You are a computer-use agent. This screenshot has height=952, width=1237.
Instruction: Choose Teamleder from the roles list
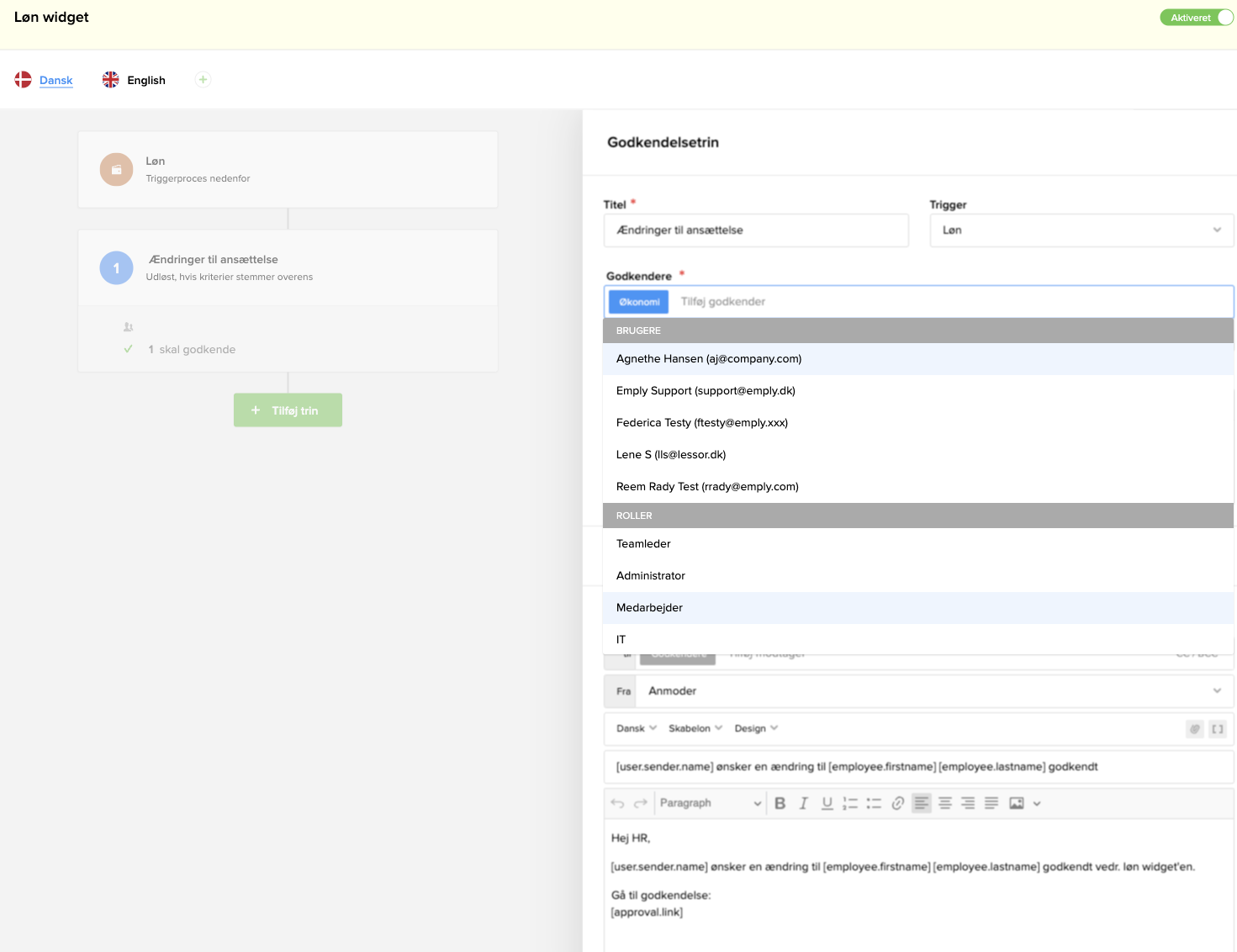coord(643,544)
